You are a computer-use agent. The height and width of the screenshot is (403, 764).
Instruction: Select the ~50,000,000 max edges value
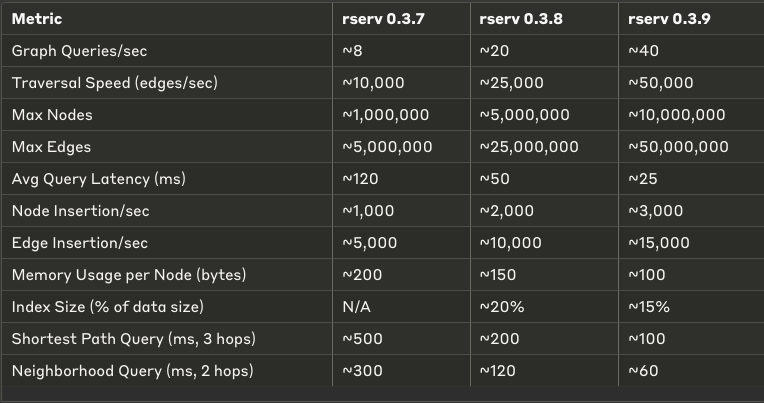click(x=678, y=147)
